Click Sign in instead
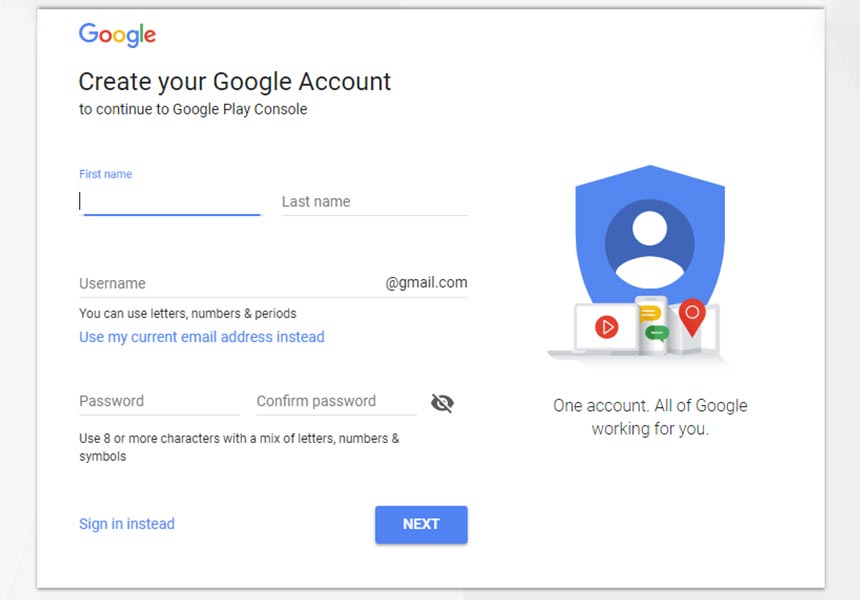This screenshot has width=860, height=600. 126,524
